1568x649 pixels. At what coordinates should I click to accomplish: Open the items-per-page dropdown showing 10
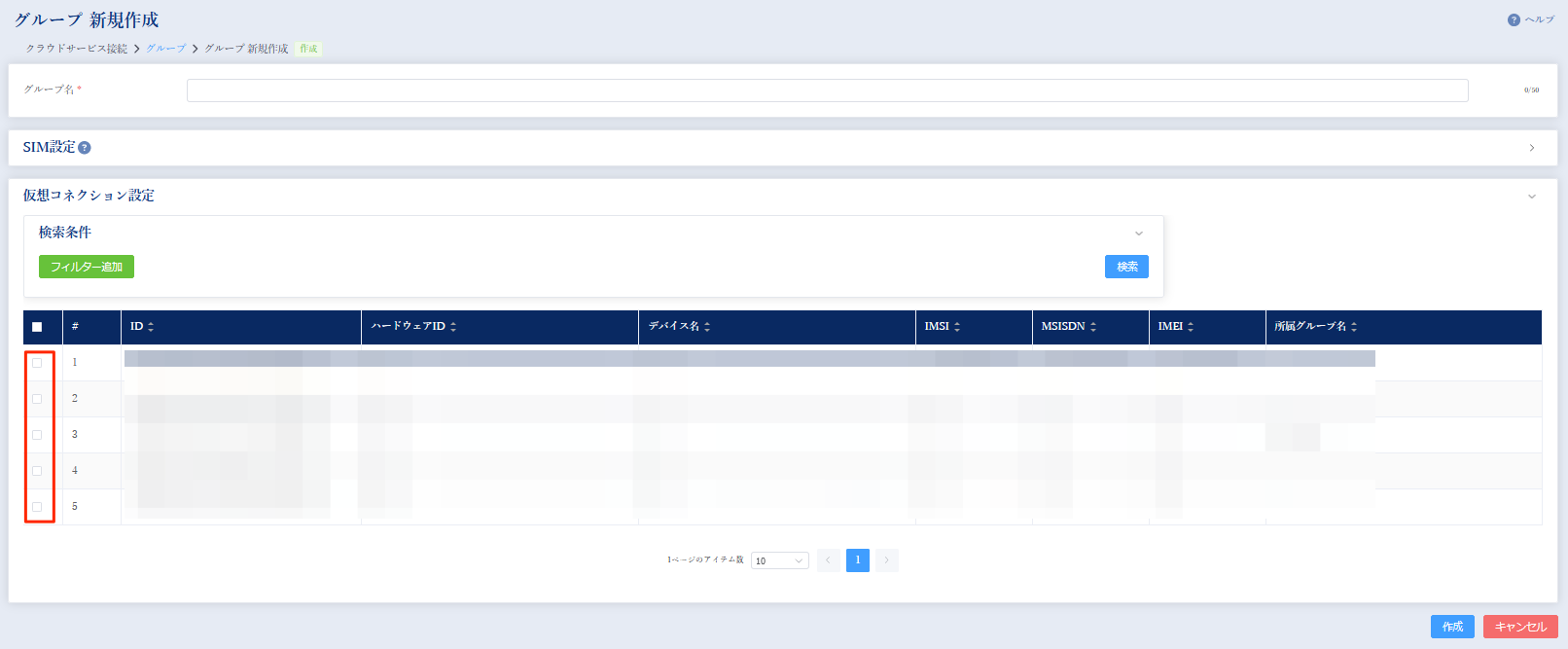779,560
